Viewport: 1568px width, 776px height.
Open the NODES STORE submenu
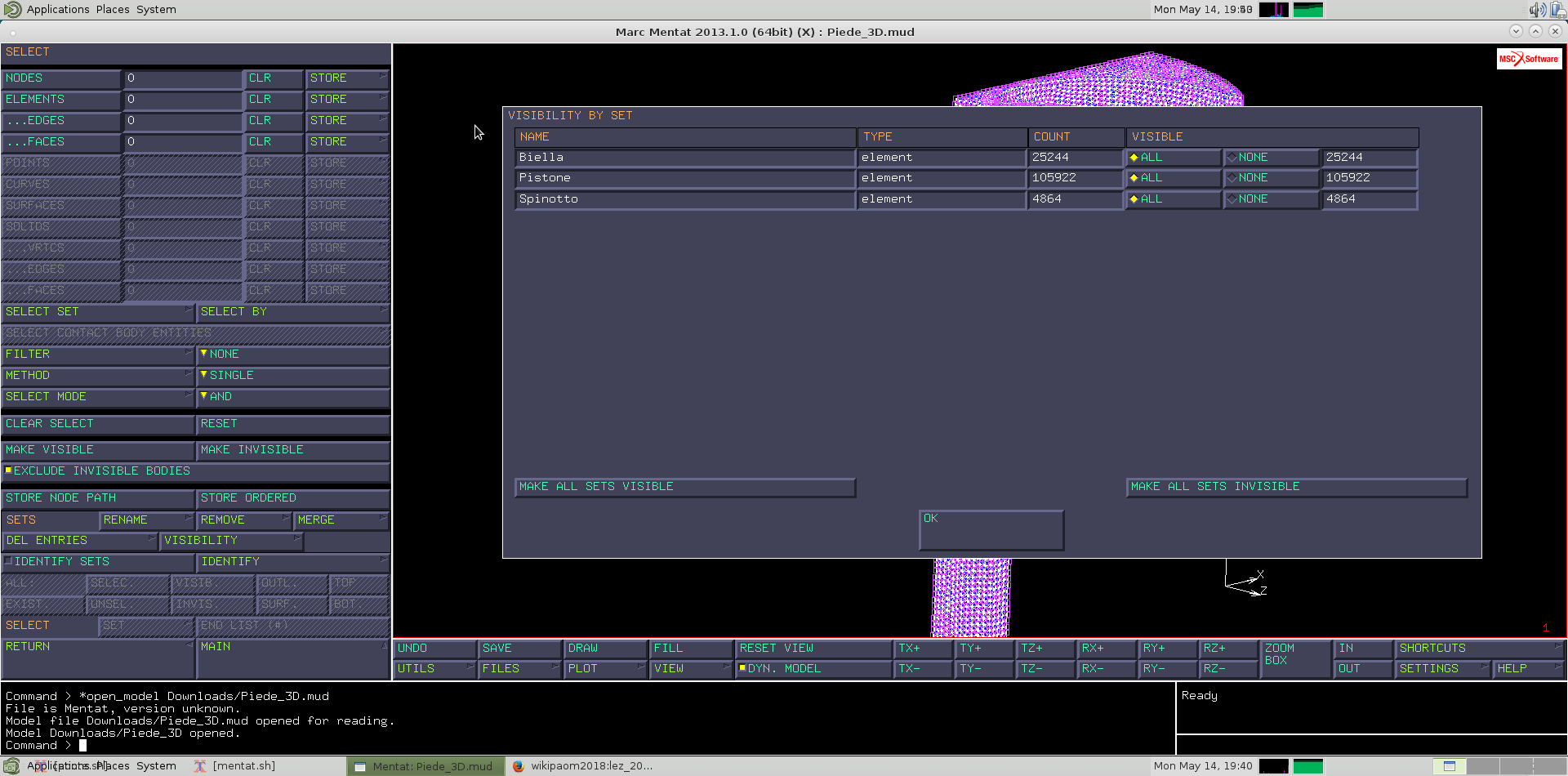(x=347, y=78)
